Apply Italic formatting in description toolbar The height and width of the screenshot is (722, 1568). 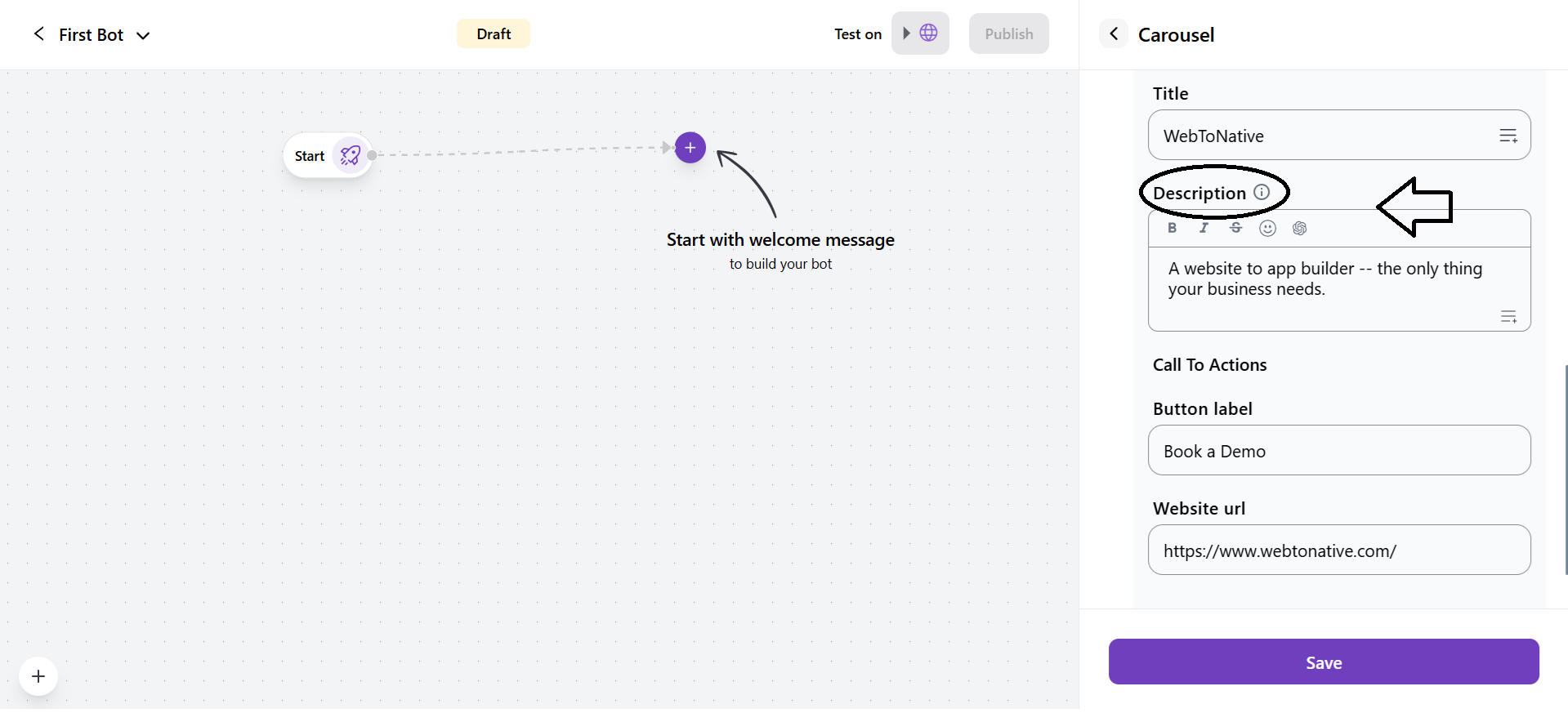(1204, 228)
